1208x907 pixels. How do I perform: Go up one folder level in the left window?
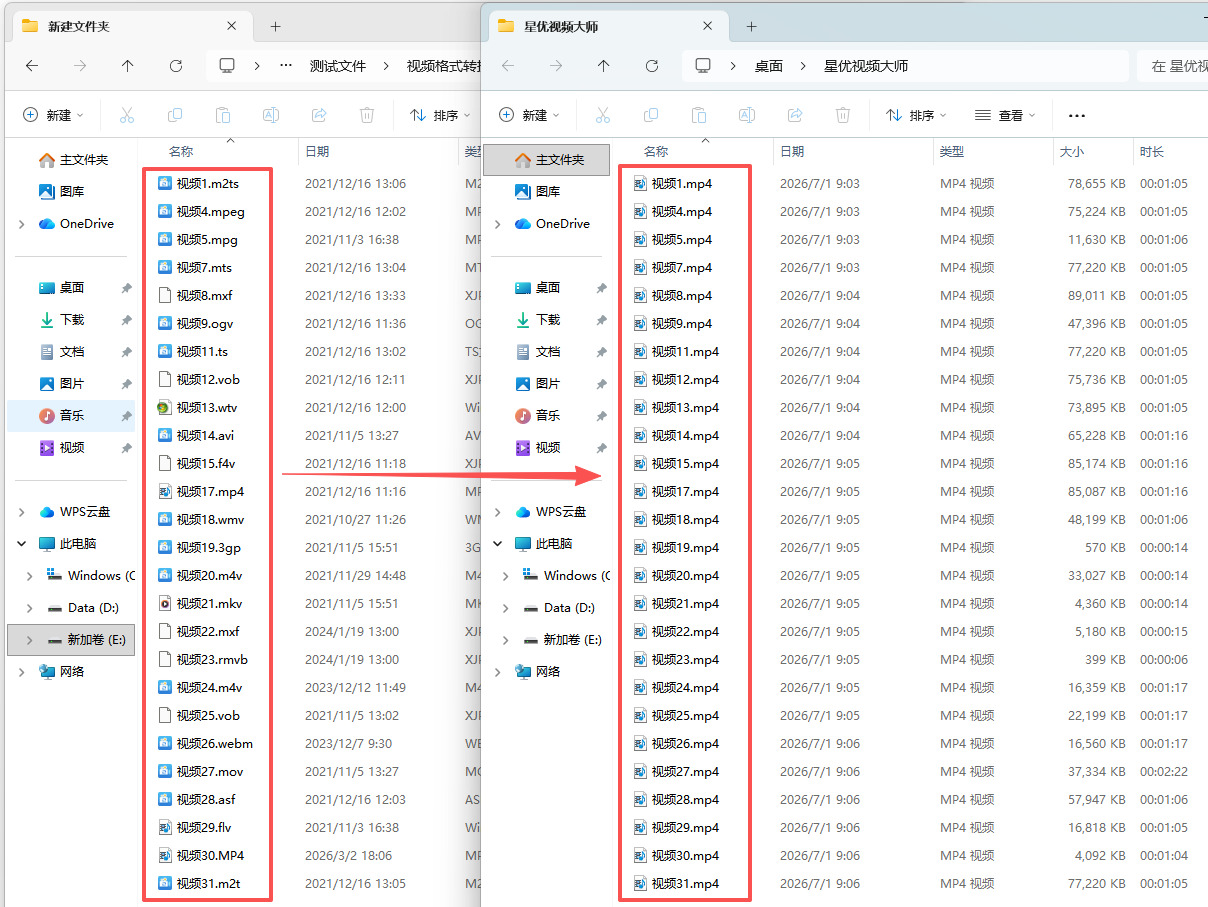point(127,66)
